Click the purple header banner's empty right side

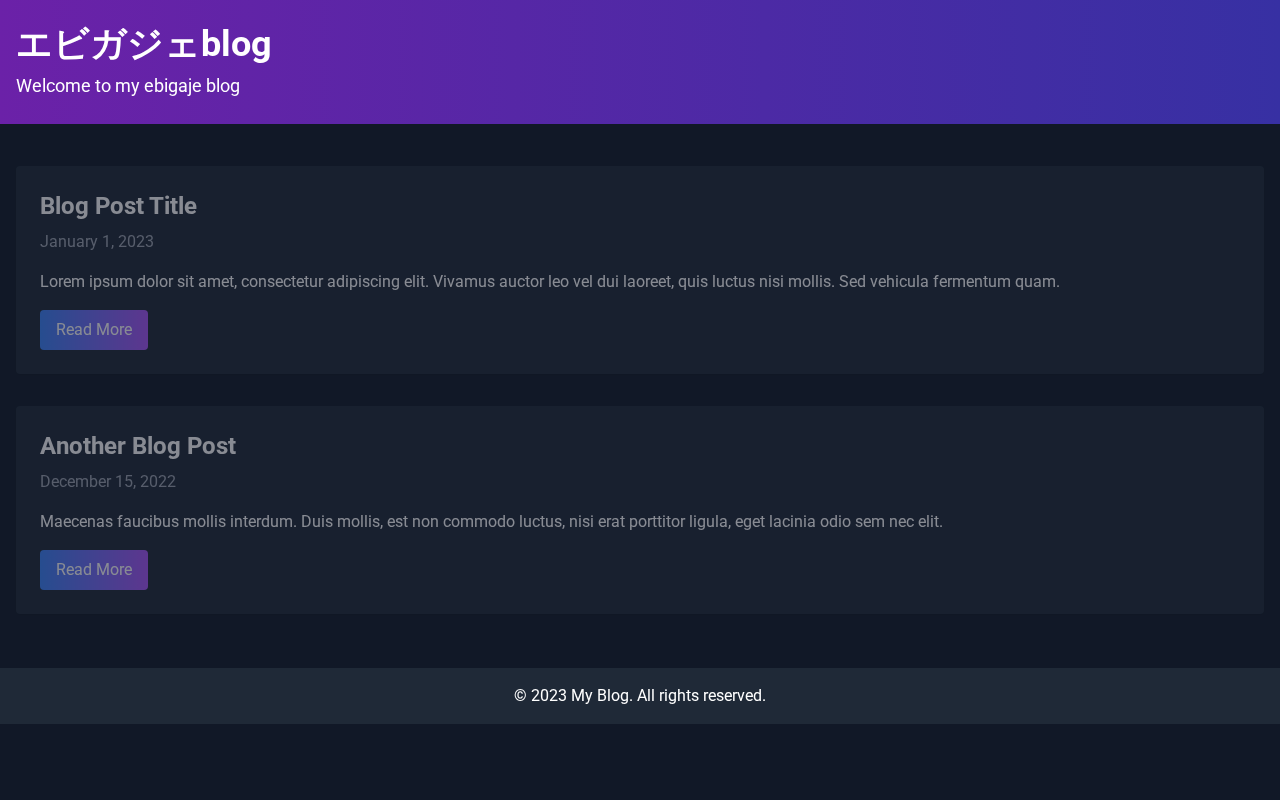coord(900,62)
